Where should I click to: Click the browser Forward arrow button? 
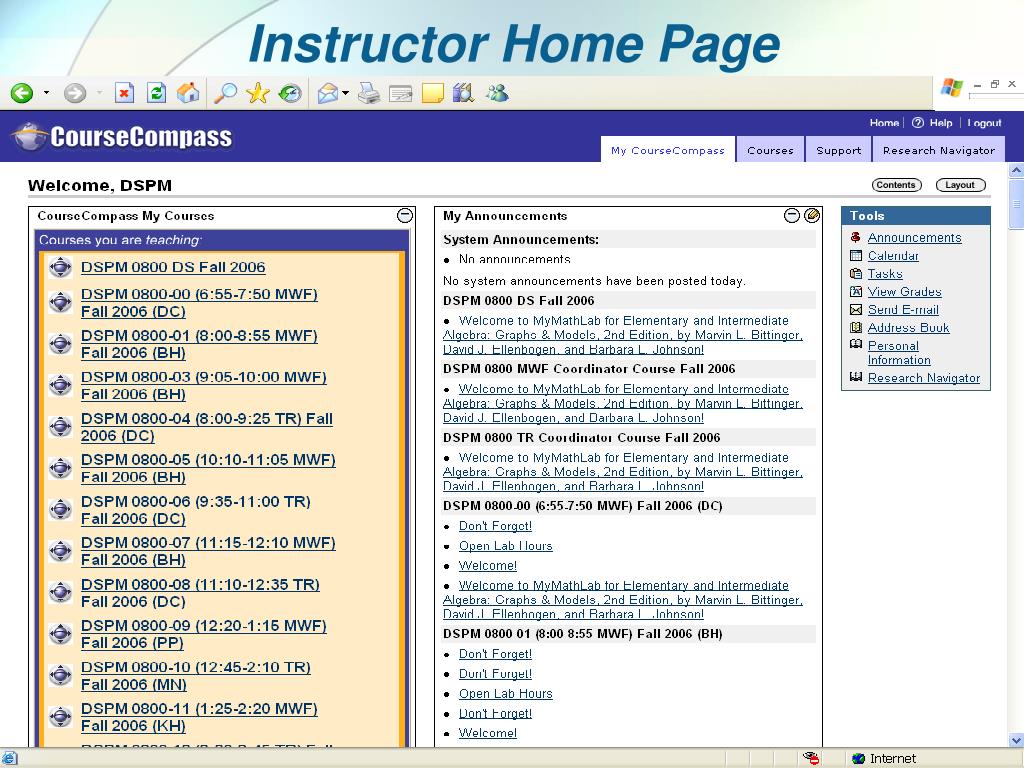click(x=74, y=93)
